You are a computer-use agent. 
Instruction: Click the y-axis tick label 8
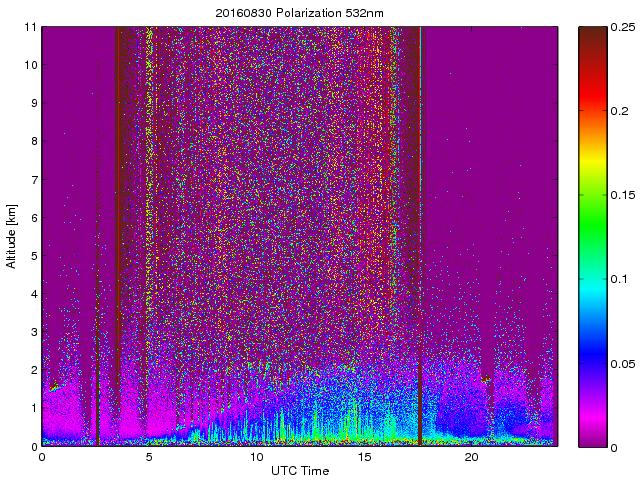[33, 141]
